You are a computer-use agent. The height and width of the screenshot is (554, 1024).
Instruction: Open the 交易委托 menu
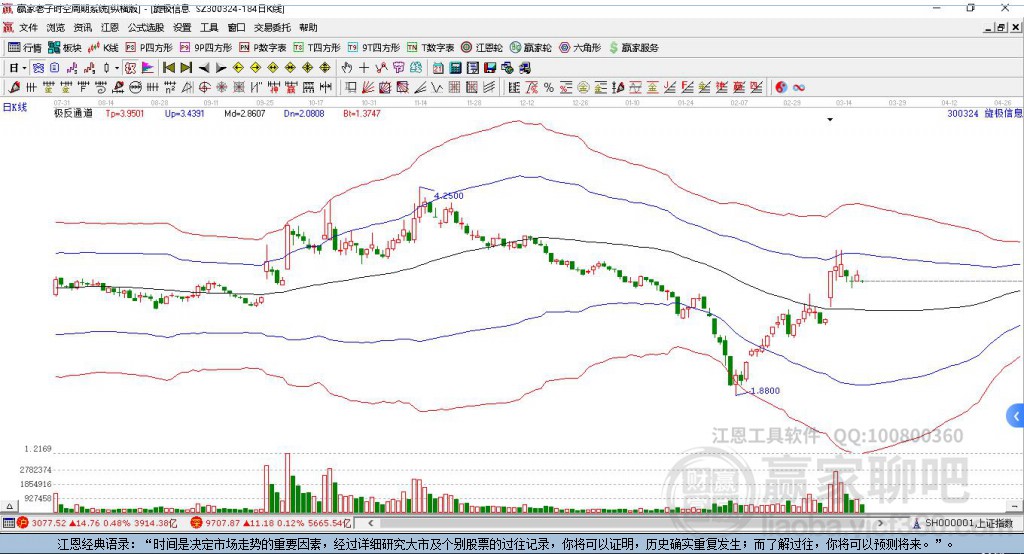272,27
